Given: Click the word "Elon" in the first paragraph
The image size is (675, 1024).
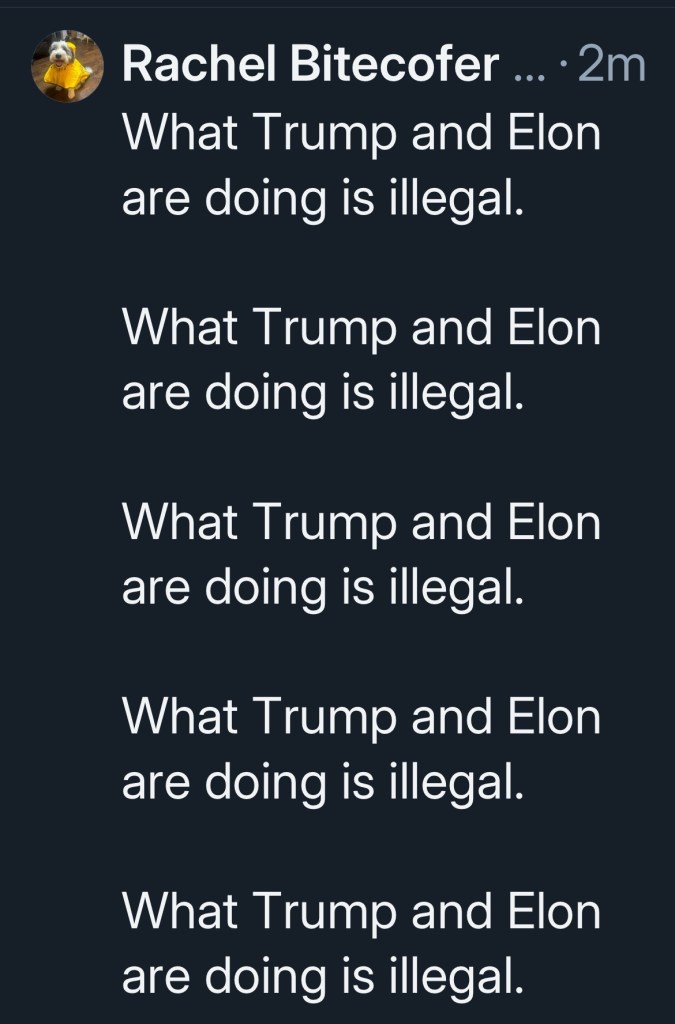Looking at the screenshot, I should click(x=553, y=134).
